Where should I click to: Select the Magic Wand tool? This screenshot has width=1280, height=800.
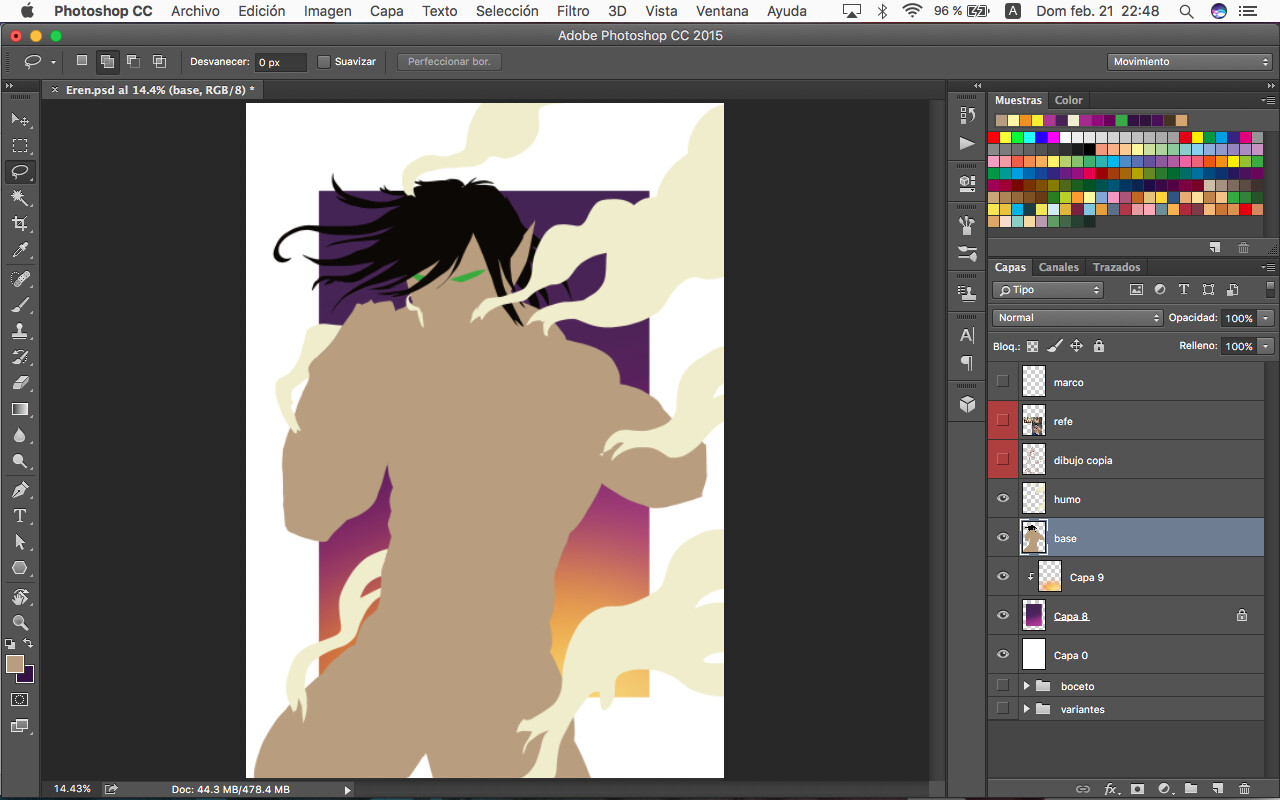click(x=20, y=198)
